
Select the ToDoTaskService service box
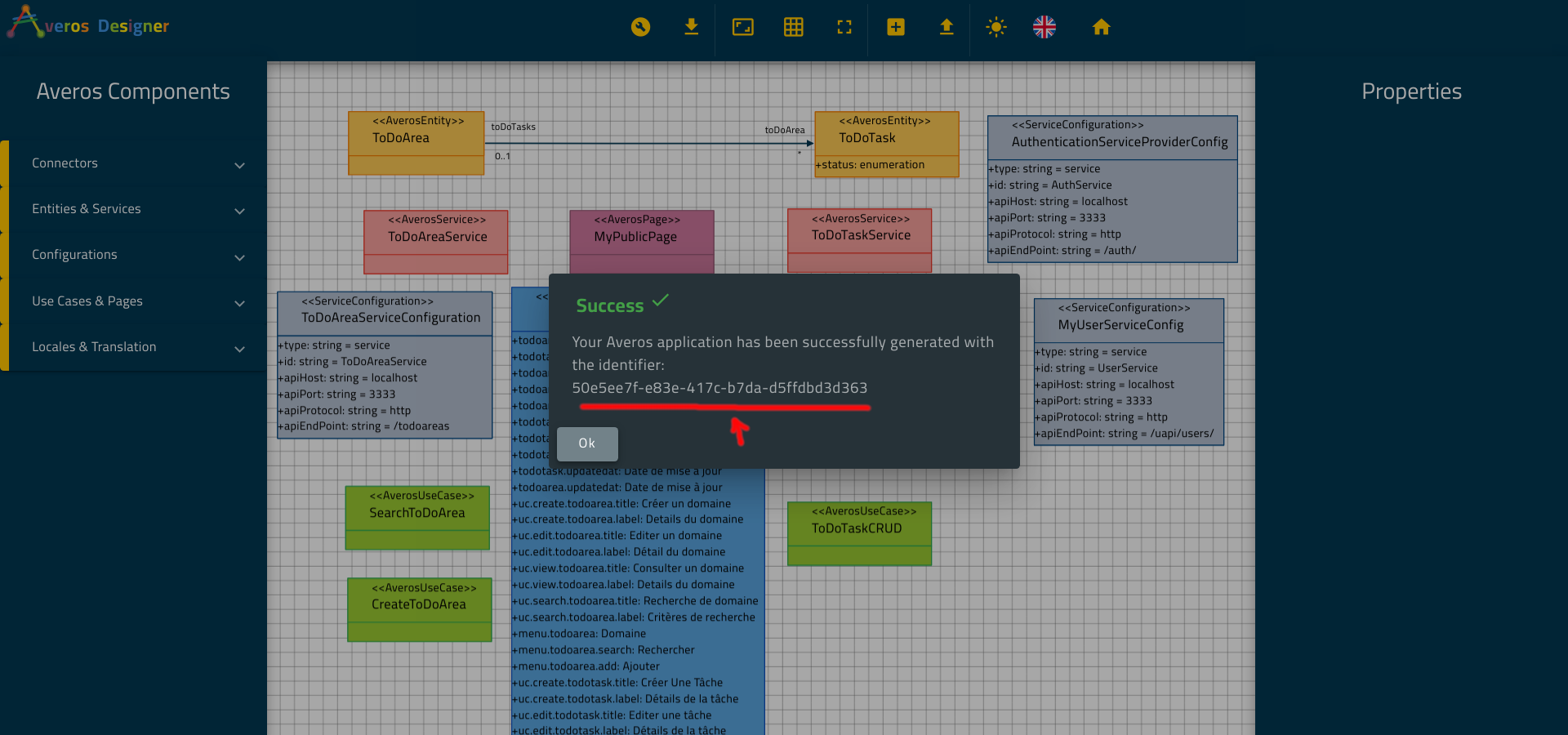(859, 240)
